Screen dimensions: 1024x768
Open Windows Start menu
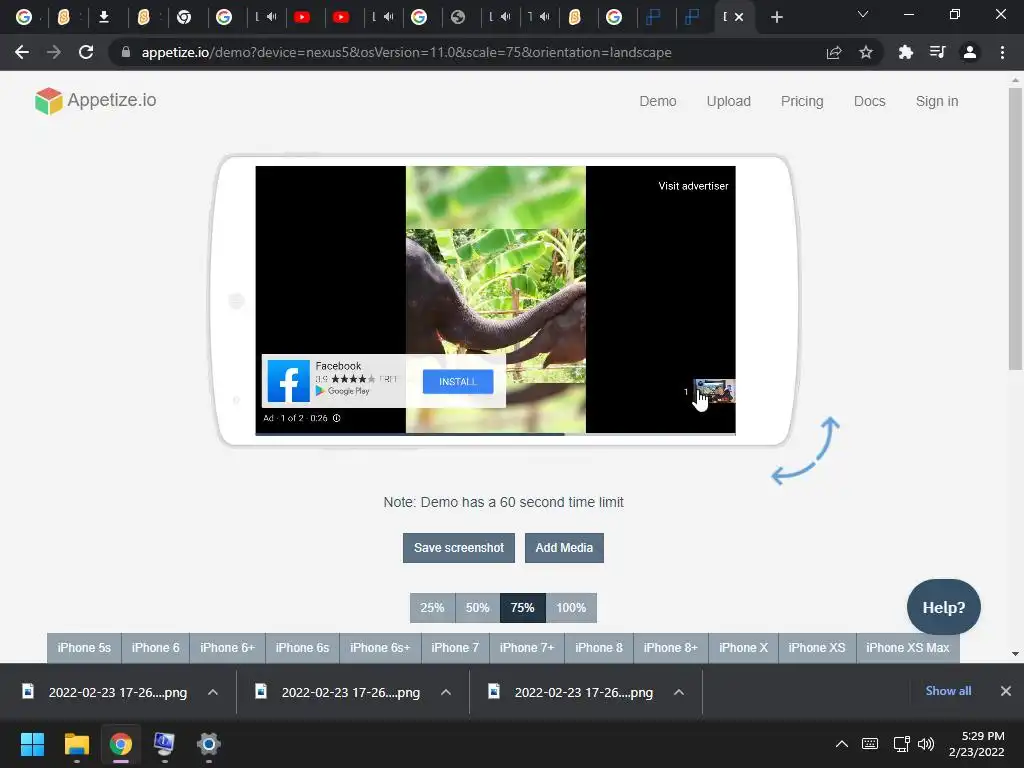[x=32, y=744]
